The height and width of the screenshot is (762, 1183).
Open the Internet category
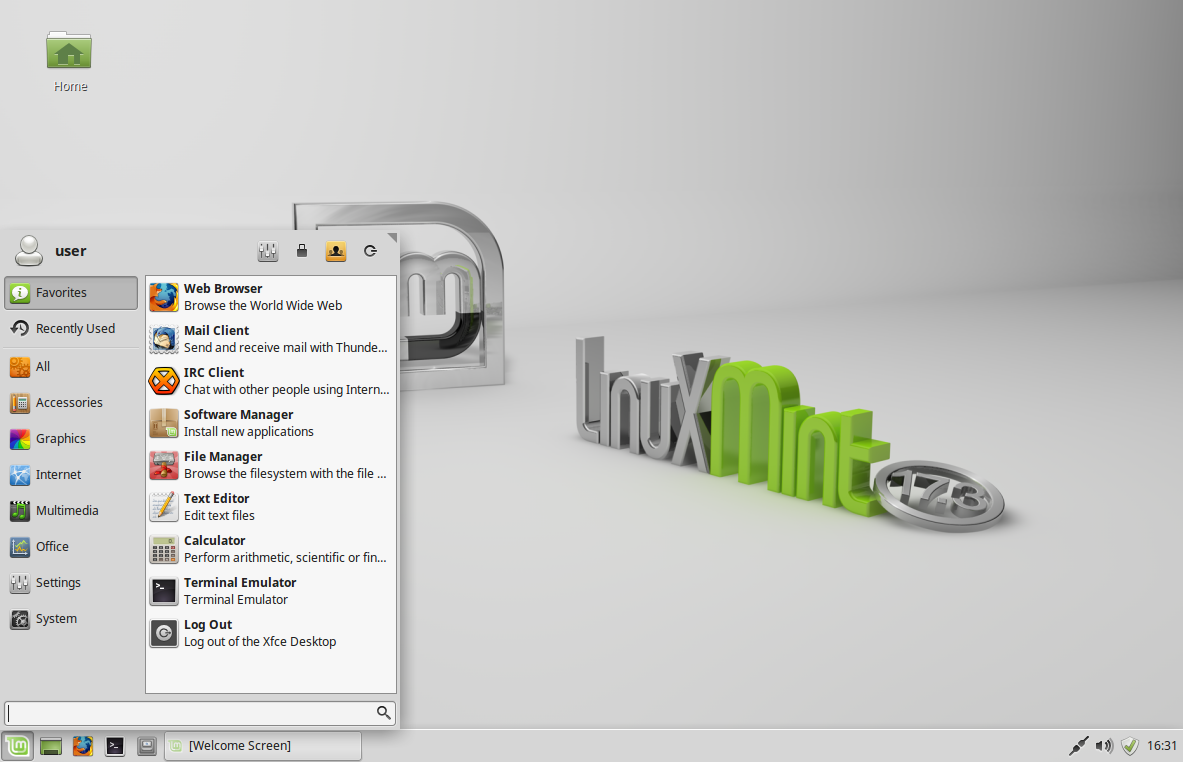(x=71, y=475)
